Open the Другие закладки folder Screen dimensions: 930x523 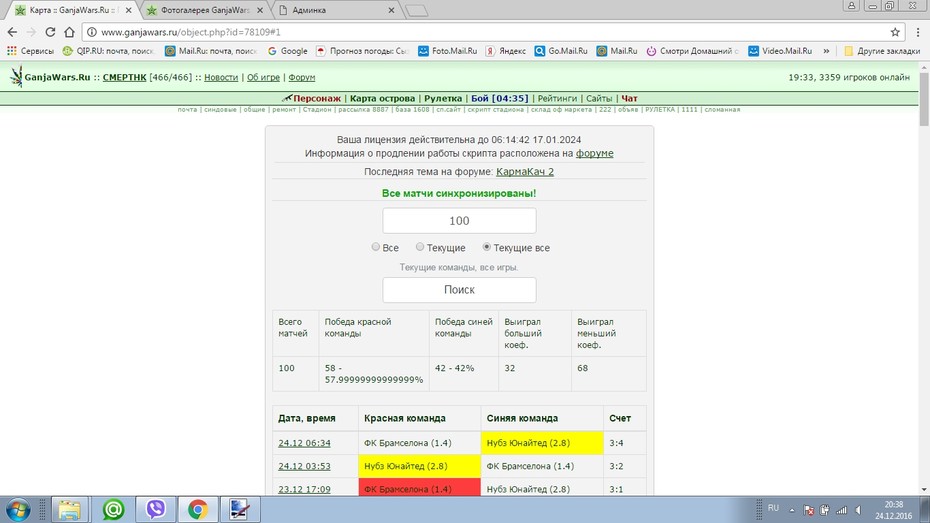click(x=882, y=51)
